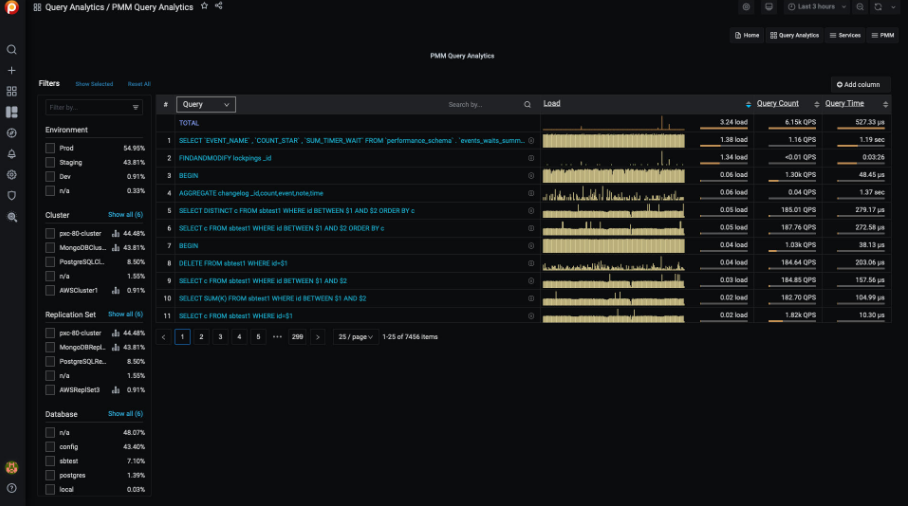
Task: Open the PMM inventory search icon in sidebar
Action: coord(12,217)
